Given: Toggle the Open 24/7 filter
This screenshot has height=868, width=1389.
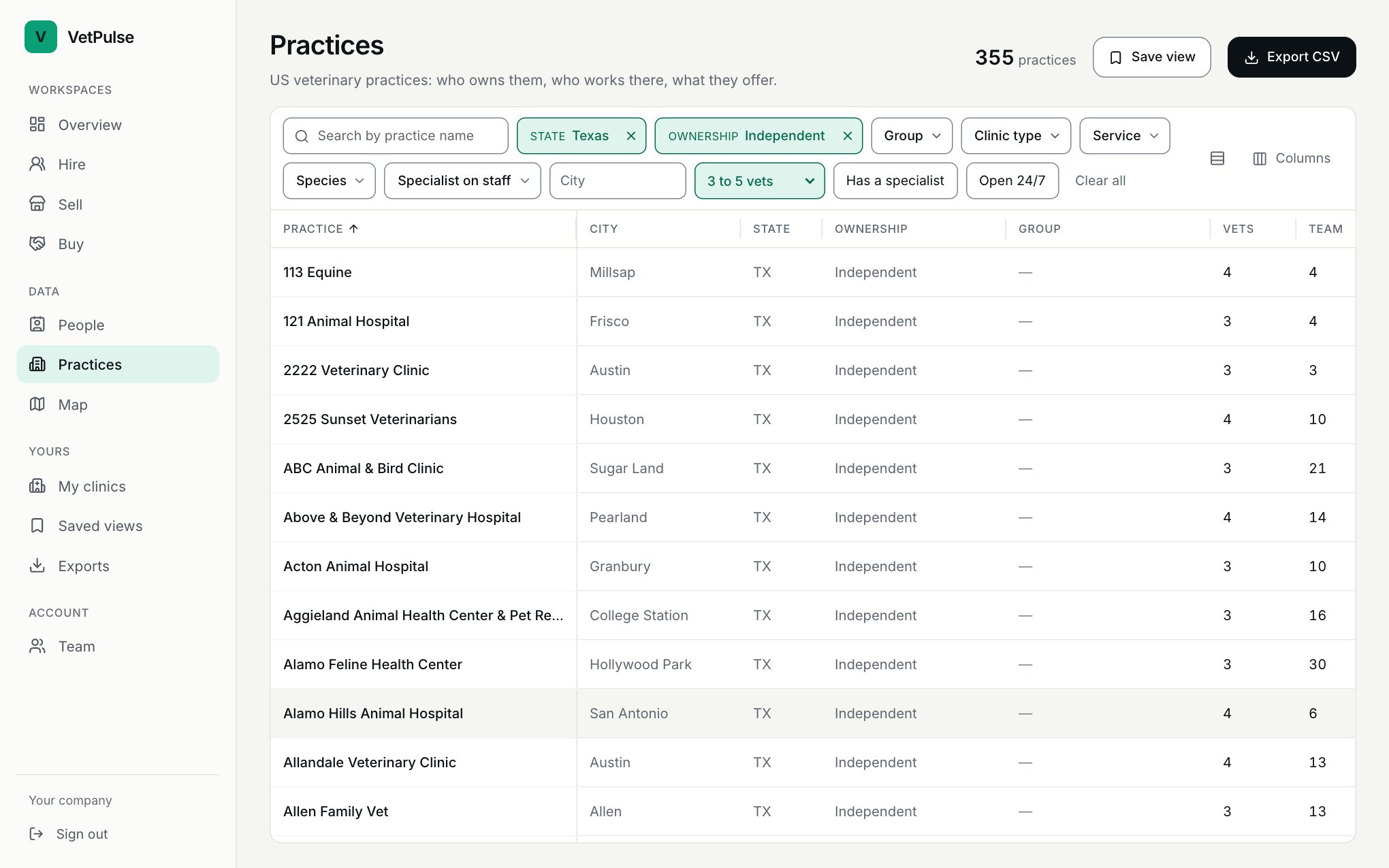Looking at the screenshot, I should coord(1012,181).
